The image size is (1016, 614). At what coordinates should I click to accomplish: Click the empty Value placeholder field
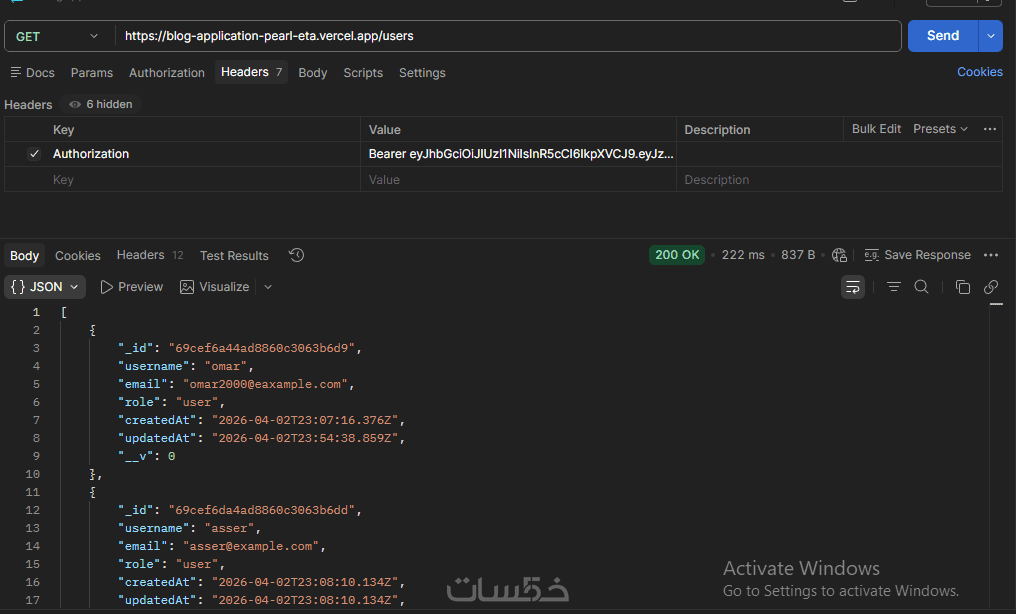518,179
